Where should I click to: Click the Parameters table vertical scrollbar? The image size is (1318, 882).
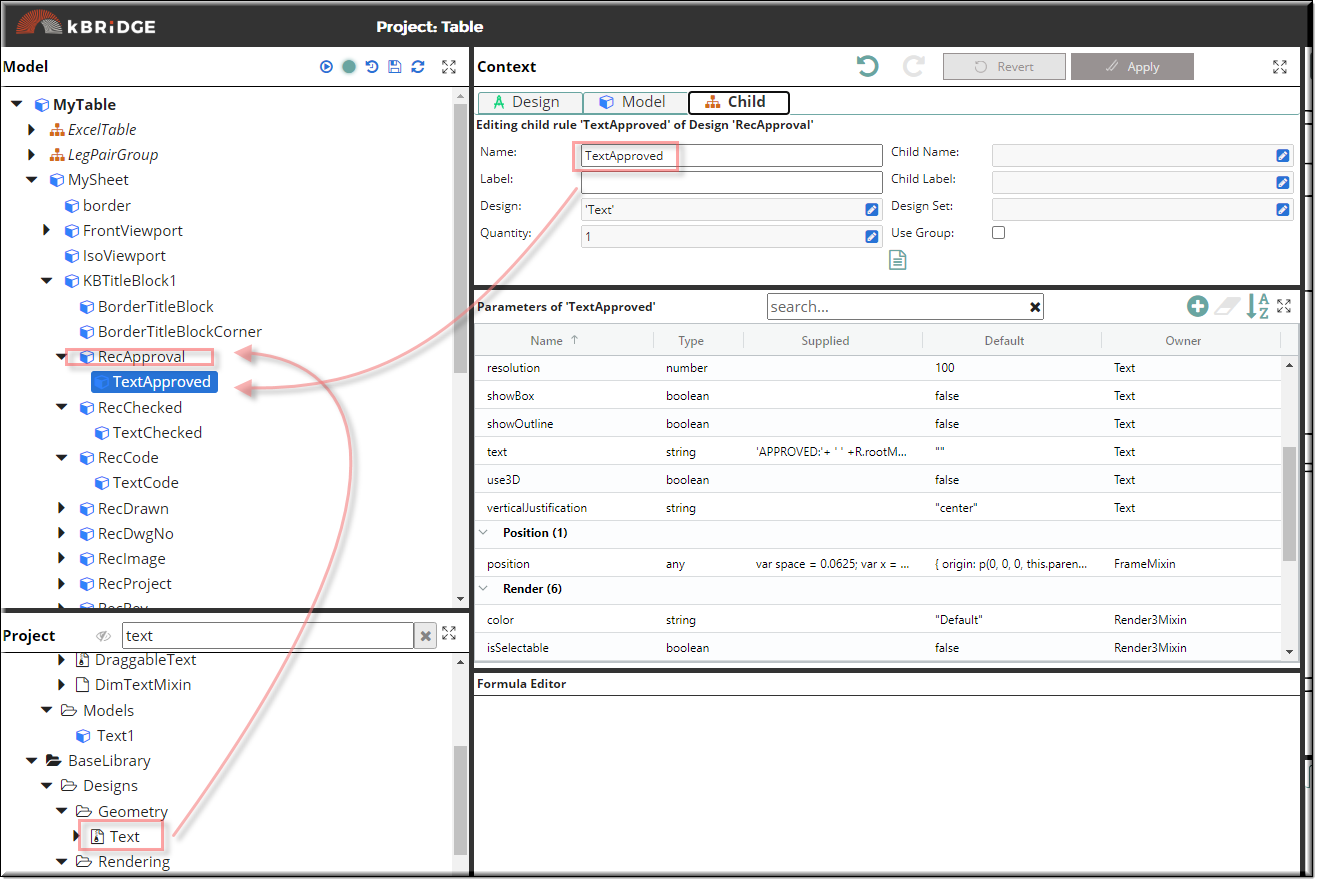pos(1290,505)
